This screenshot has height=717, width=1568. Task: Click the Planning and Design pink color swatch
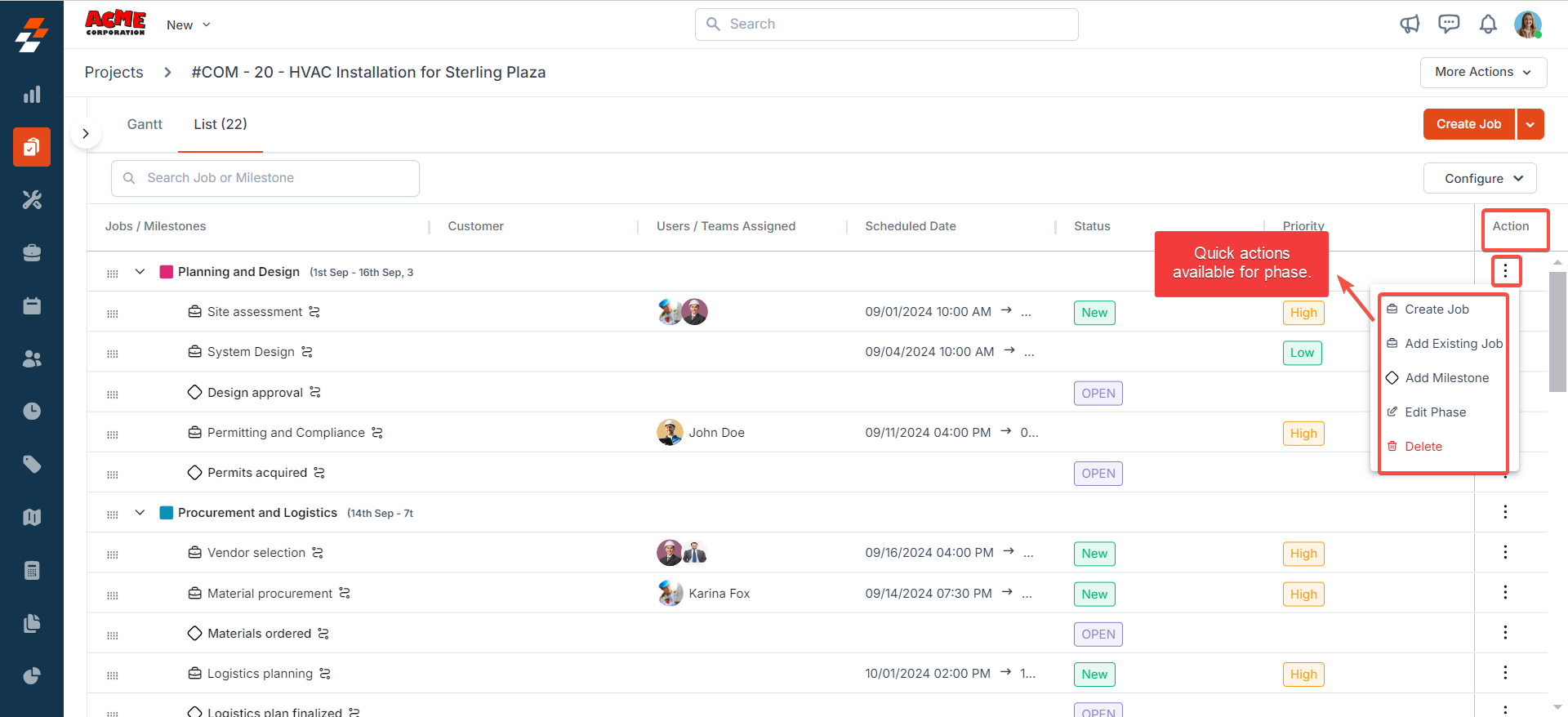click(167, 272)
